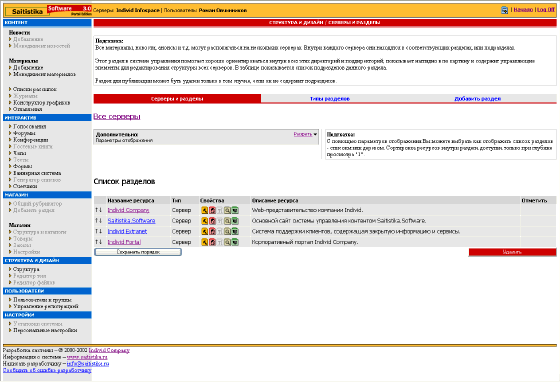
Task: Open Счетчики in sidebar
Action: click(25, 186)
